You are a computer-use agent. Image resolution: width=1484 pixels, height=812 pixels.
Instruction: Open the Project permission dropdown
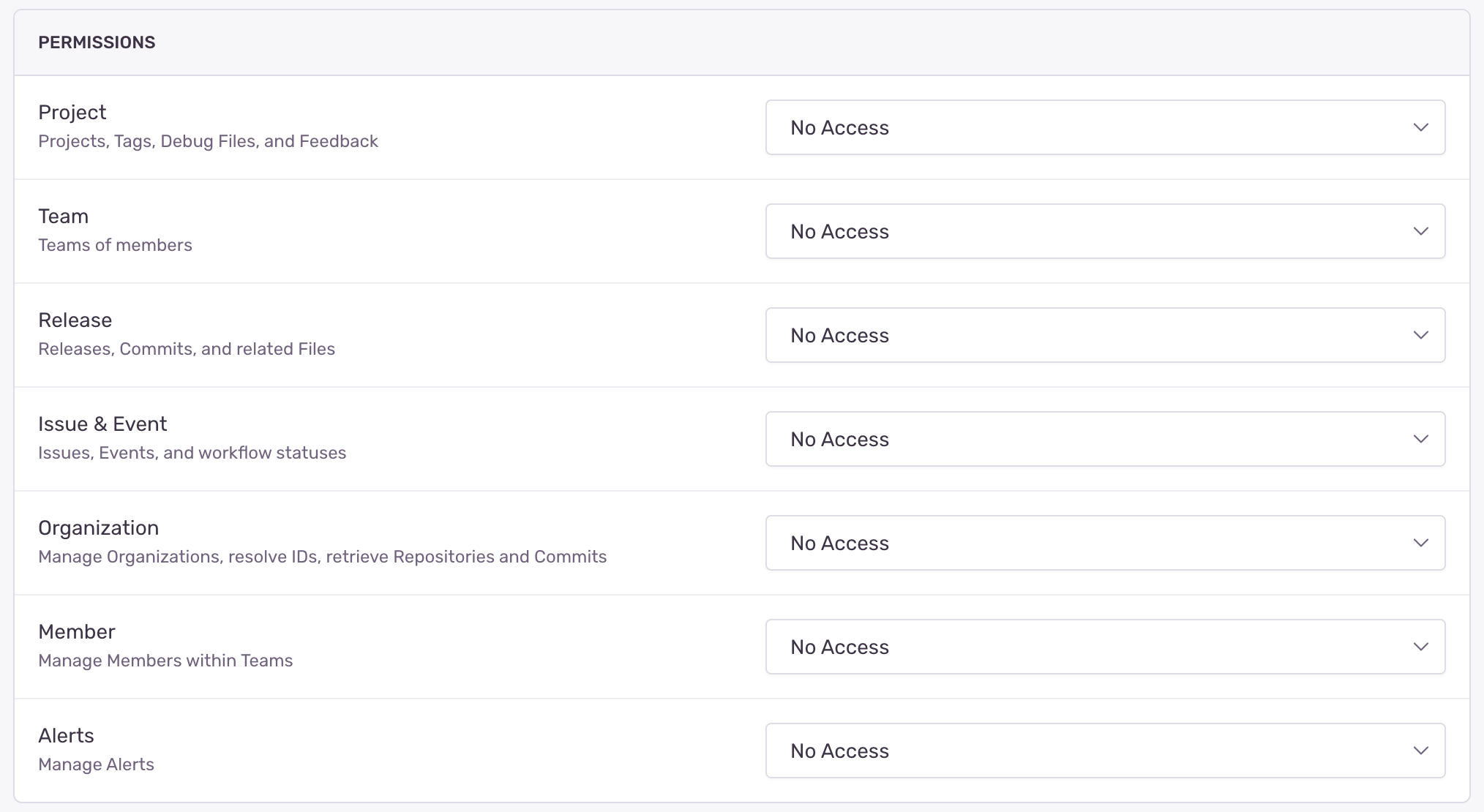tap(1104, 127)
